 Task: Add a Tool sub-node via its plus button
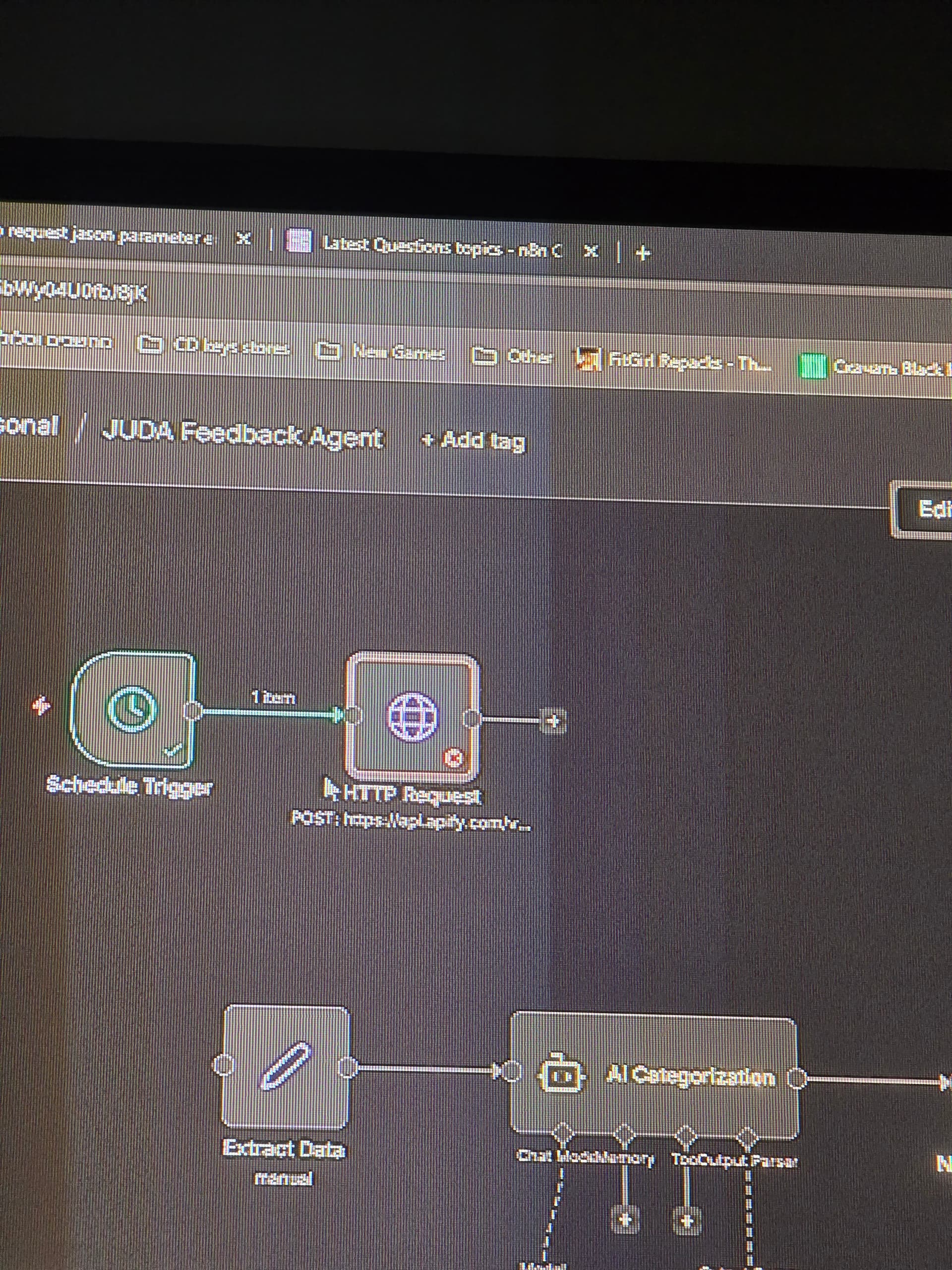[x=687, y=1219]
